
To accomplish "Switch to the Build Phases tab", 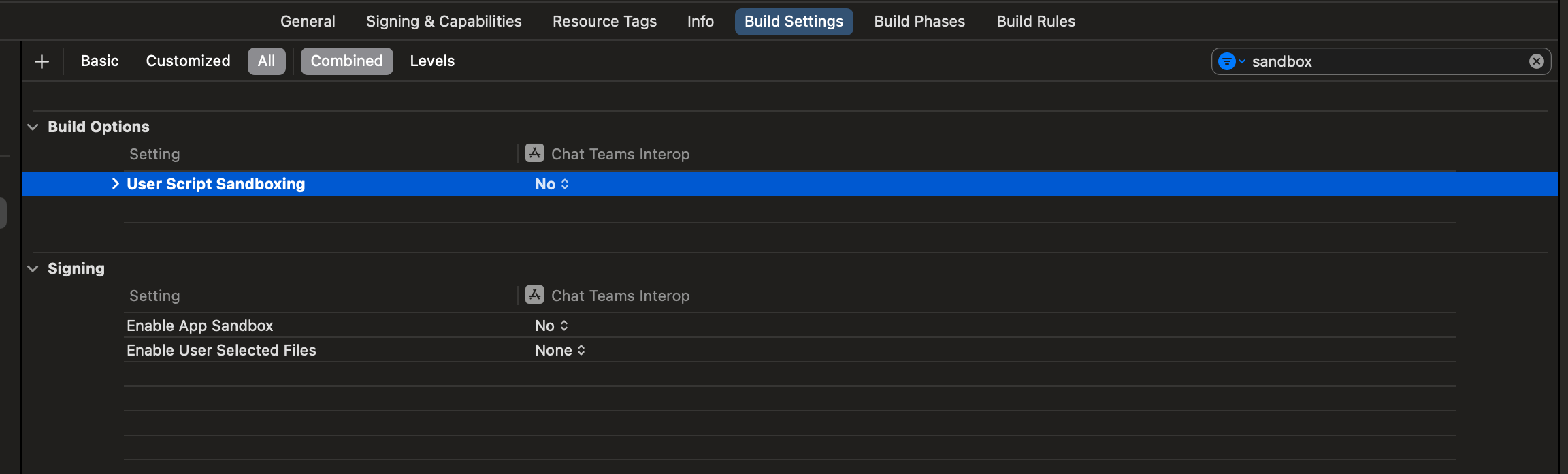I will [x=919, y=21].
